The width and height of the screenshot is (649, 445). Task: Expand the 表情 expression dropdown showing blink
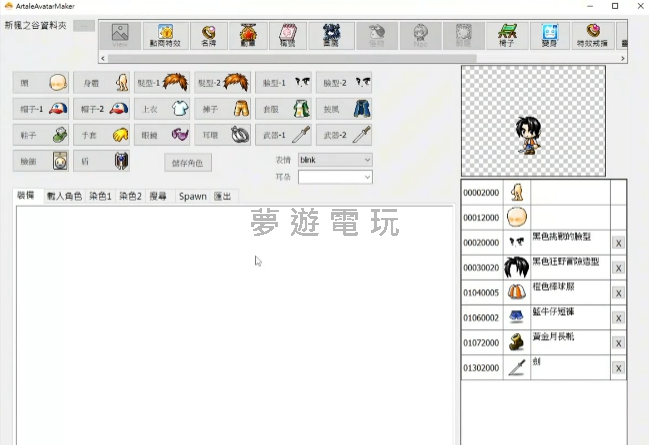(335, 160)
